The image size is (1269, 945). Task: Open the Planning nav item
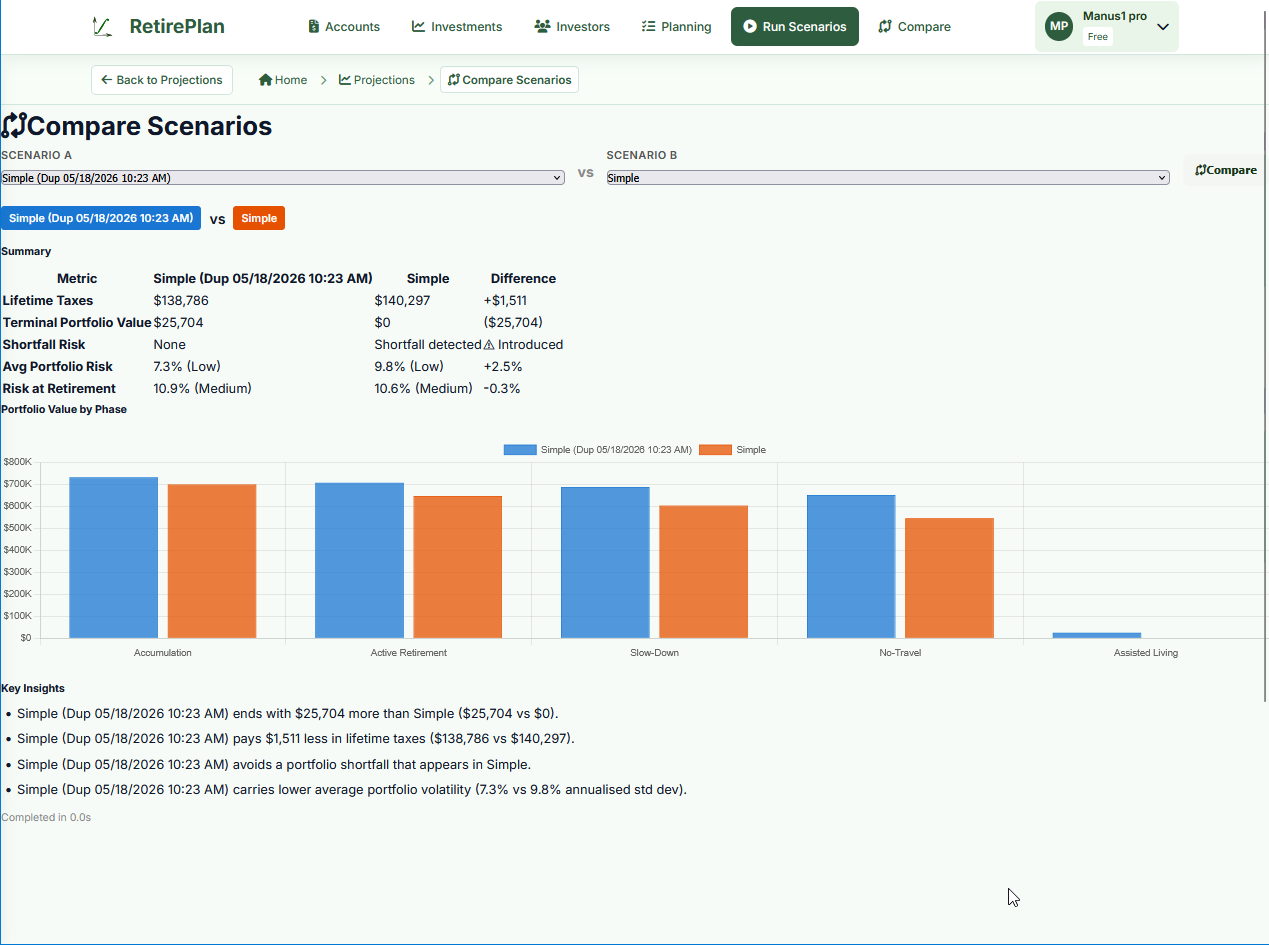tap(677, 27)
